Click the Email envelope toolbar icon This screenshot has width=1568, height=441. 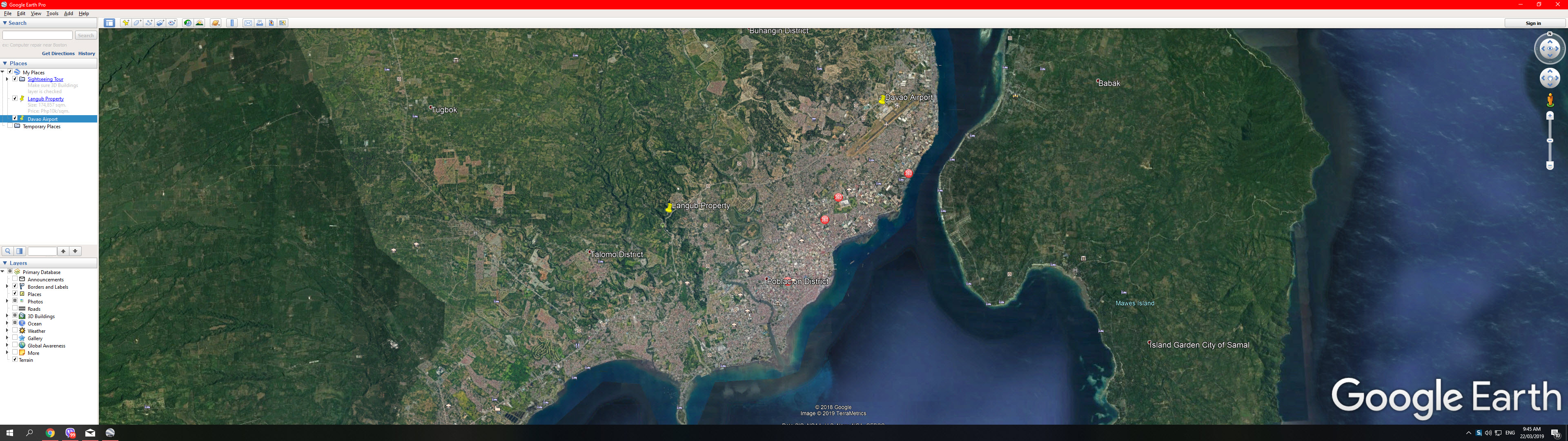[x=248, y=23]
